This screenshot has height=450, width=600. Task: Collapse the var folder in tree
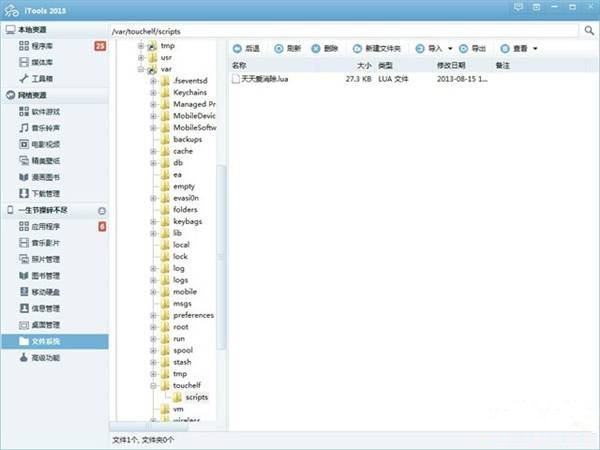pyautogui.click(x=140, y=71)
